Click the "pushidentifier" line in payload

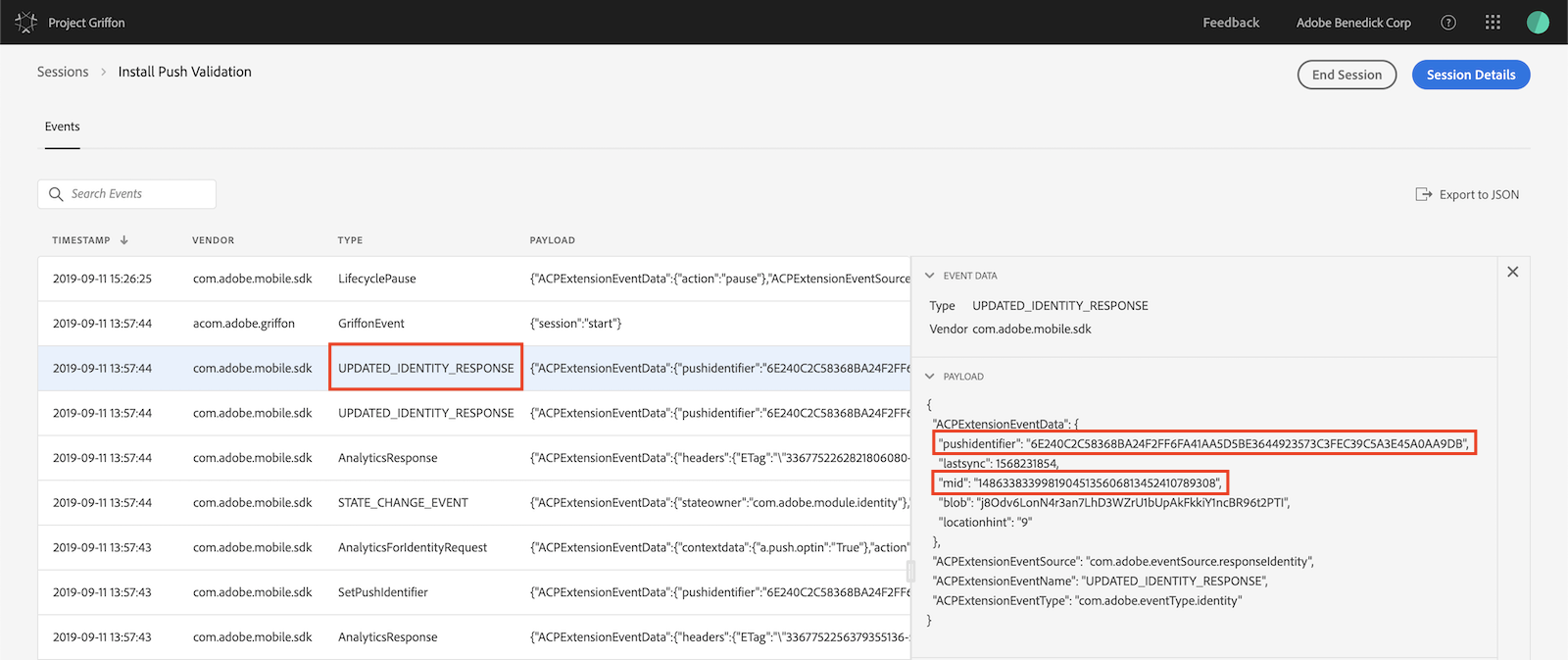pos(1203,443)
